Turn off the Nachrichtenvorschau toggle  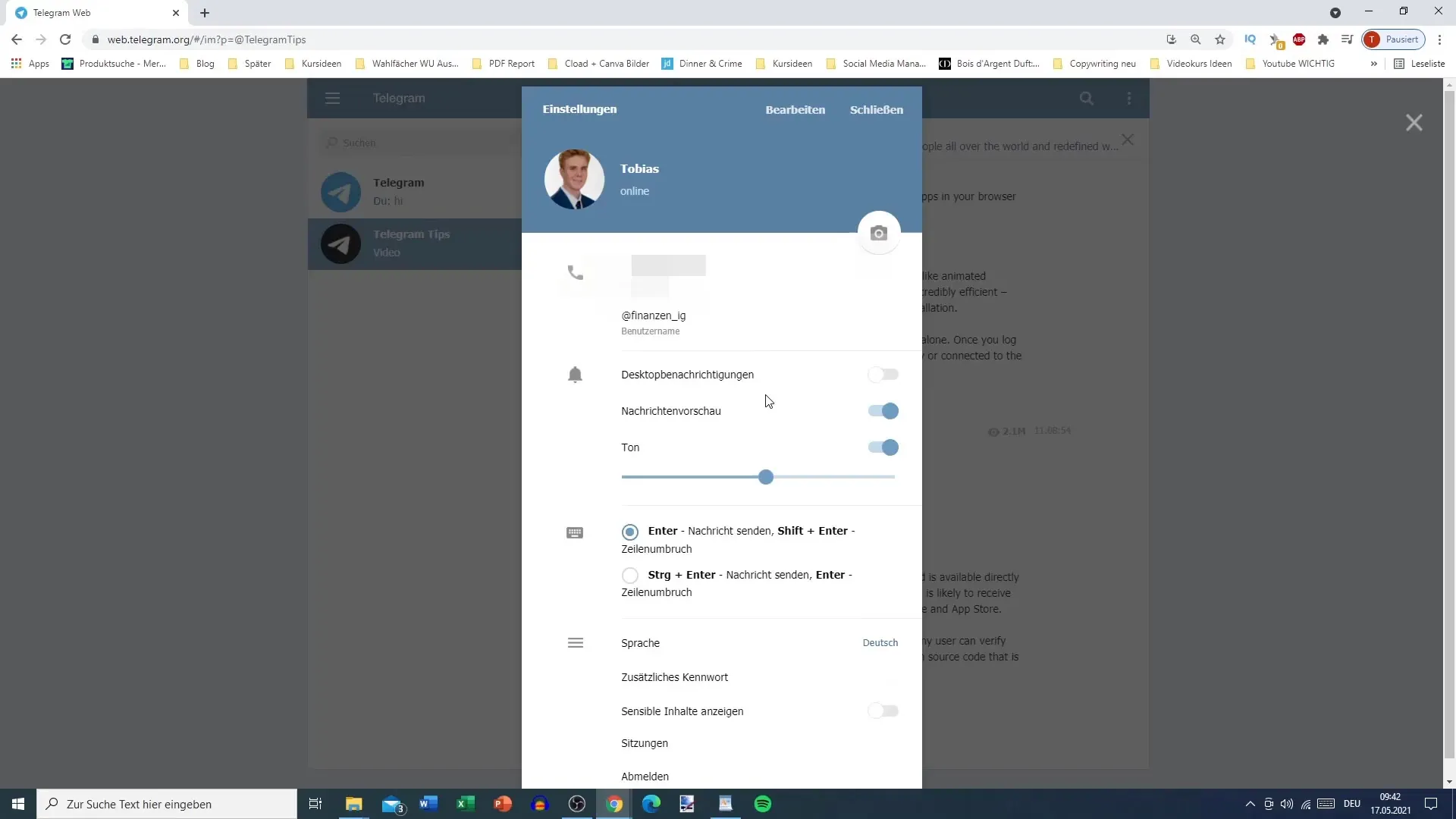coord(883,411)
